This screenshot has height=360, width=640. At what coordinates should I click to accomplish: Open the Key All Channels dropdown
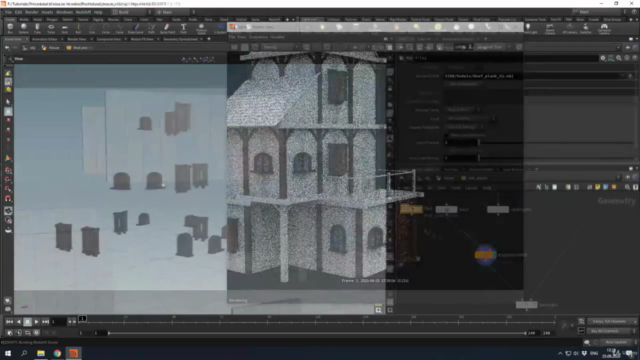point(612,331)
